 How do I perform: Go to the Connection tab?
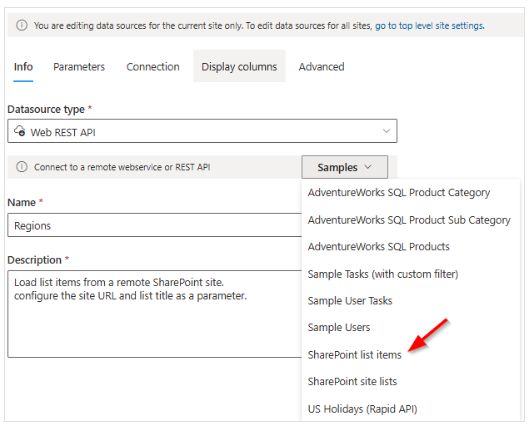coord(153,67)
